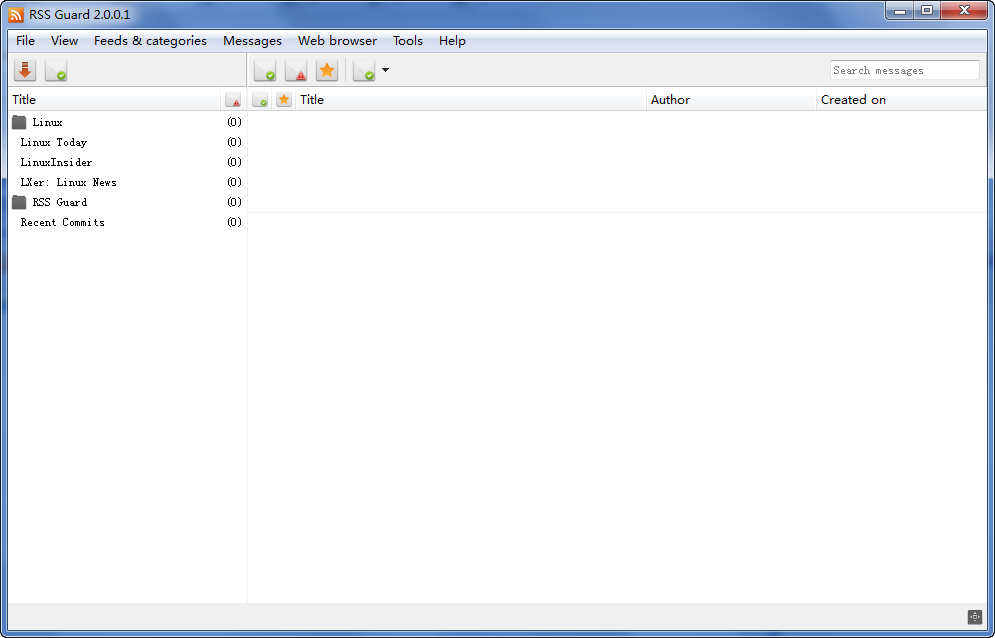Click the (0) count for RSS Guard category

pyautogui.click(x=234, y=202)
